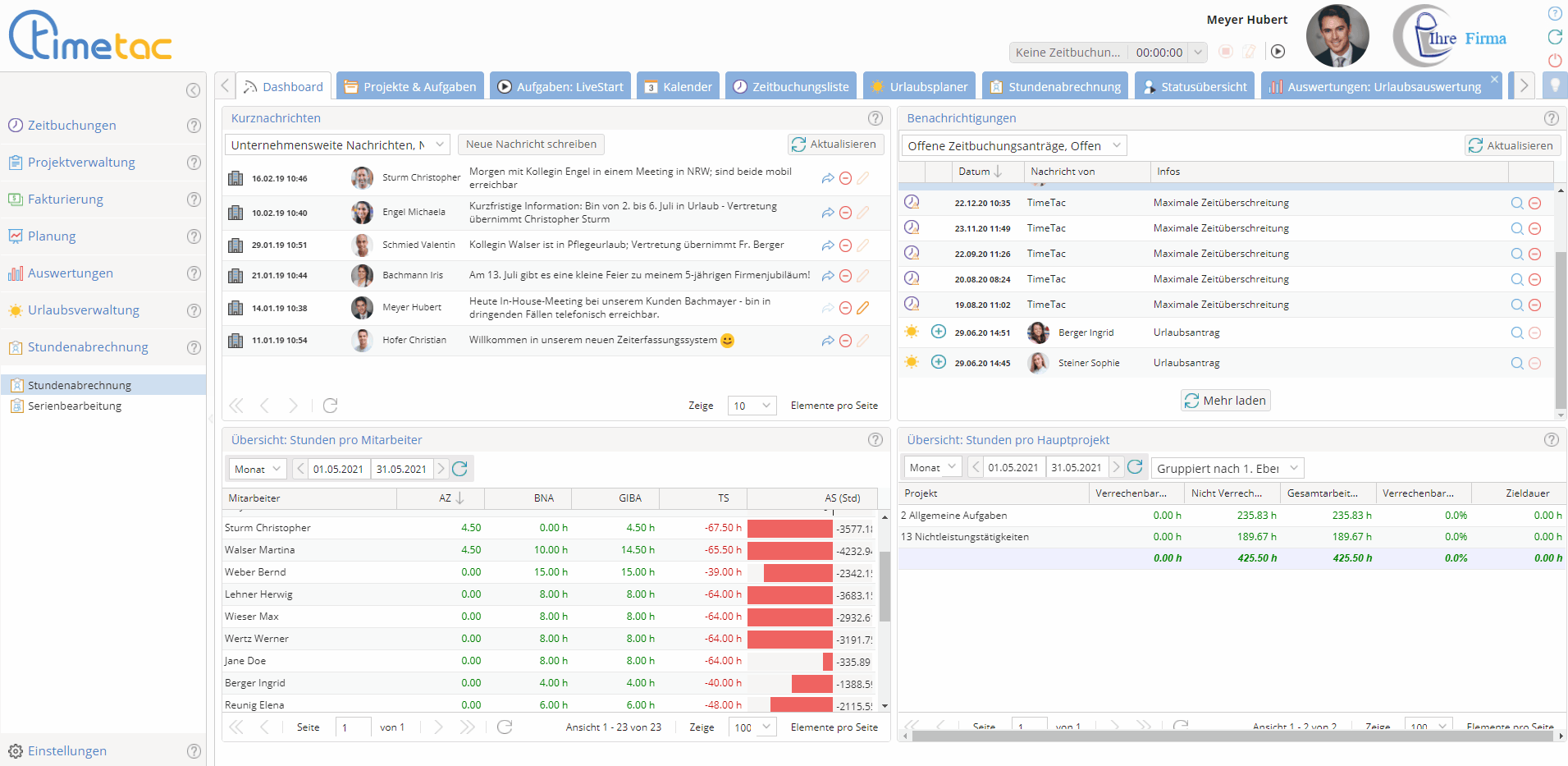1568x766 pixels.
Task: Approve Steiner Sophie's vacation request plus icon
Action: (938, 362)
